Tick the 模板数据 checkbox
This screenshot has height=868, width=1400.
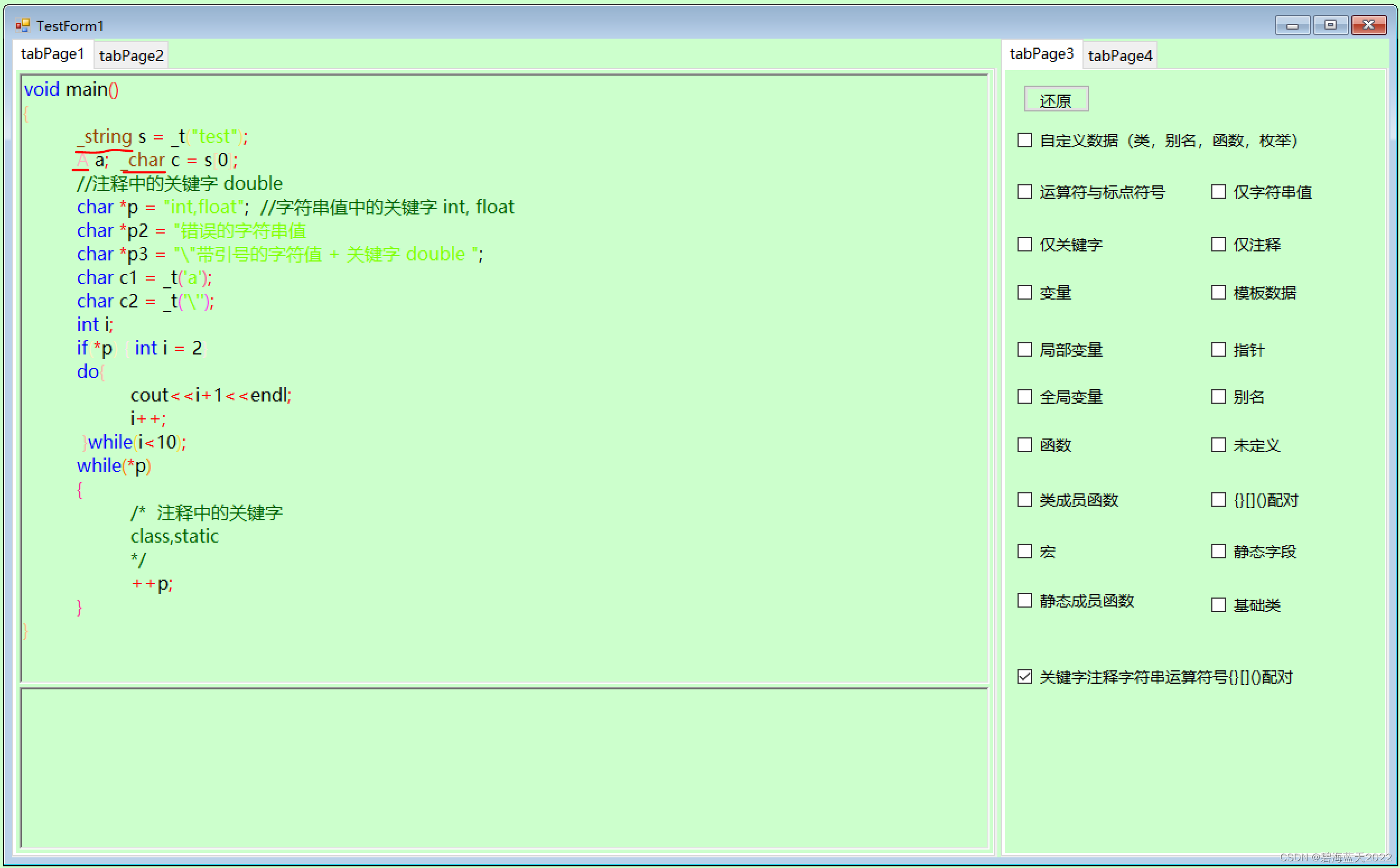point(1218,293)
